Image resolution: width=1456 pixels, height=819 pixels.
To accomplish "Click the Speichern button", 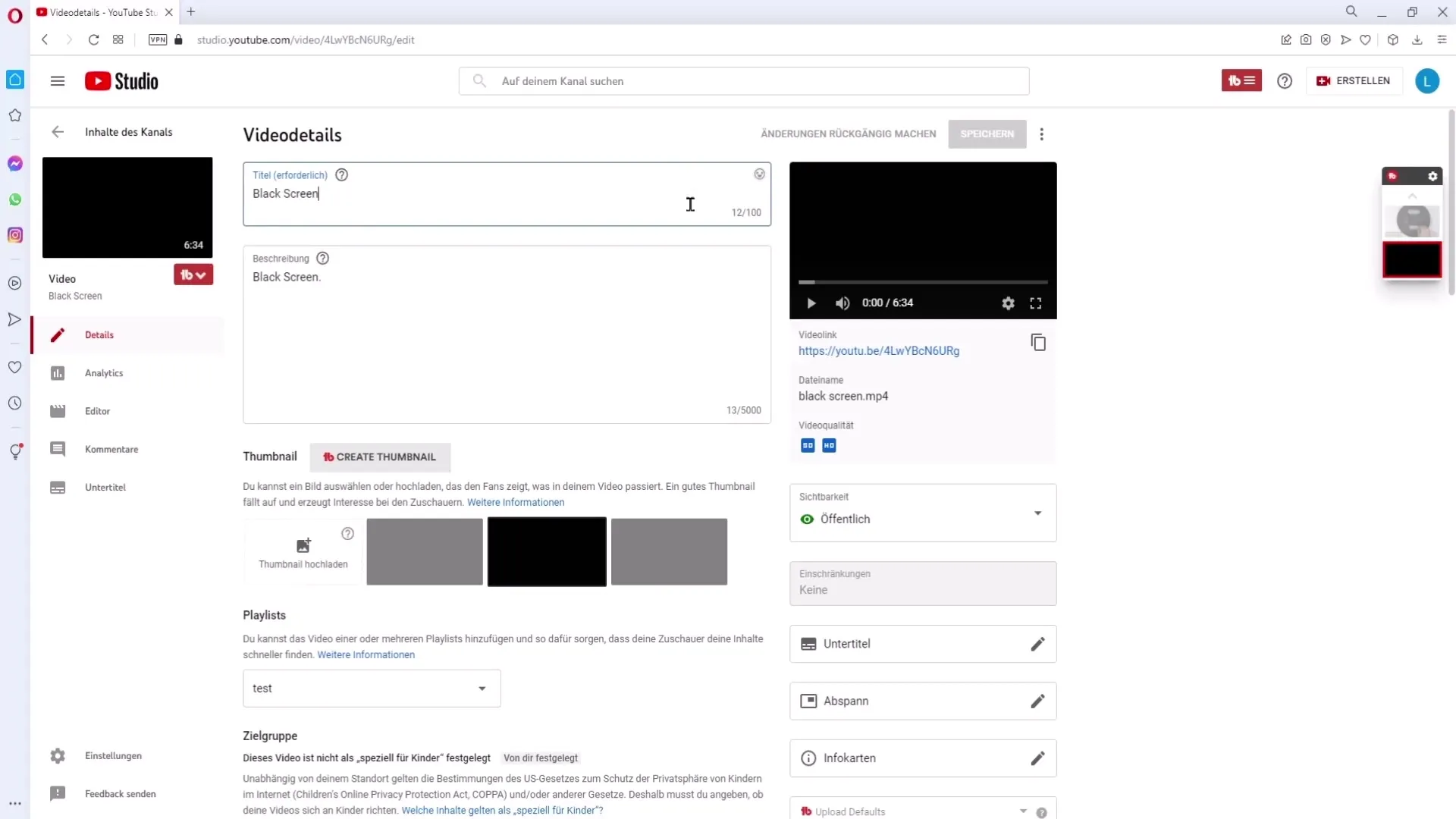I will click(x=987, y=134).
